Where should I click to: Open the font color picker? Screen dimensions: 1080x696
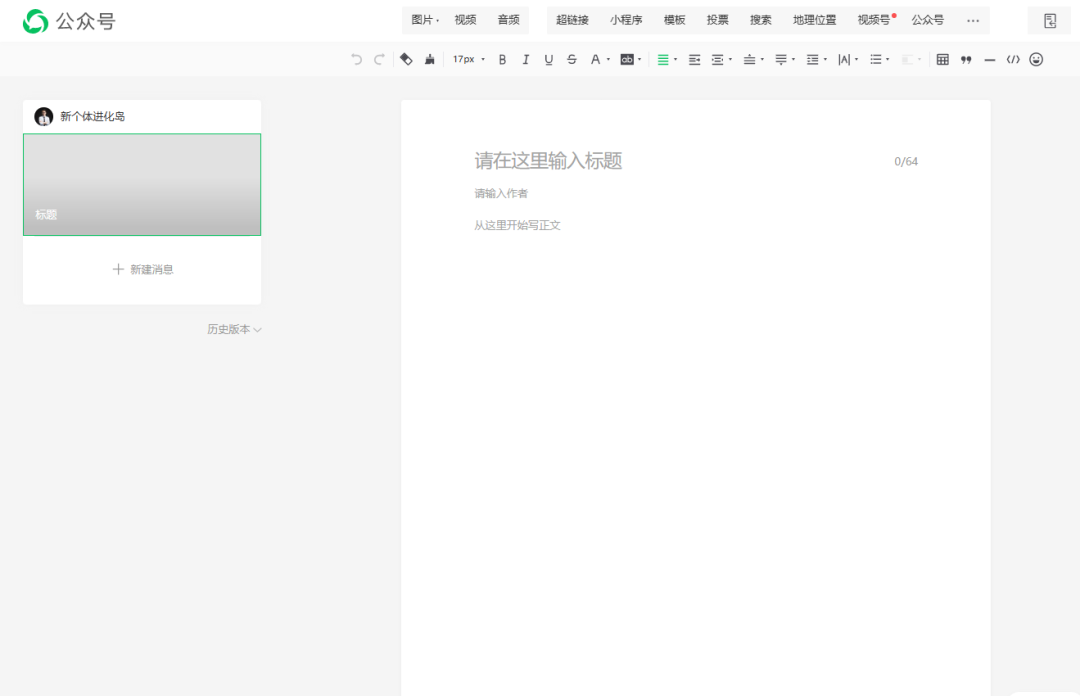(598, 60)
